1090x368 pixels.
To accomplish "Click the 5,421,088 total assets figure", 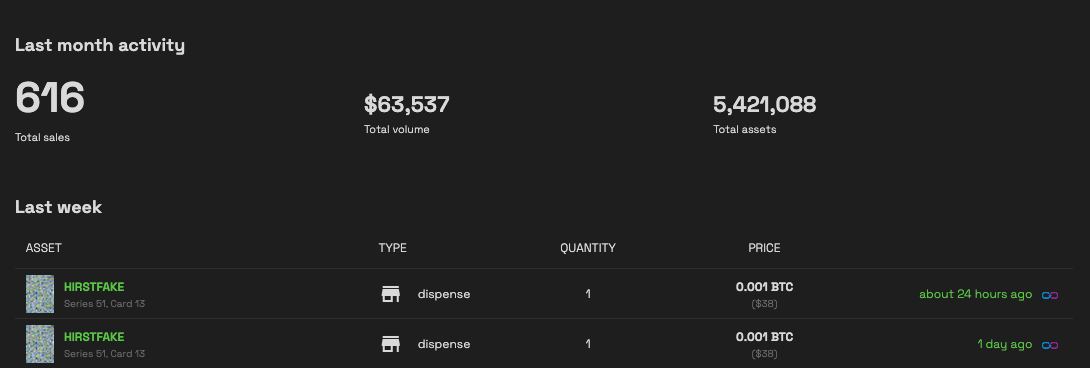I will click(x=765, y=104).
